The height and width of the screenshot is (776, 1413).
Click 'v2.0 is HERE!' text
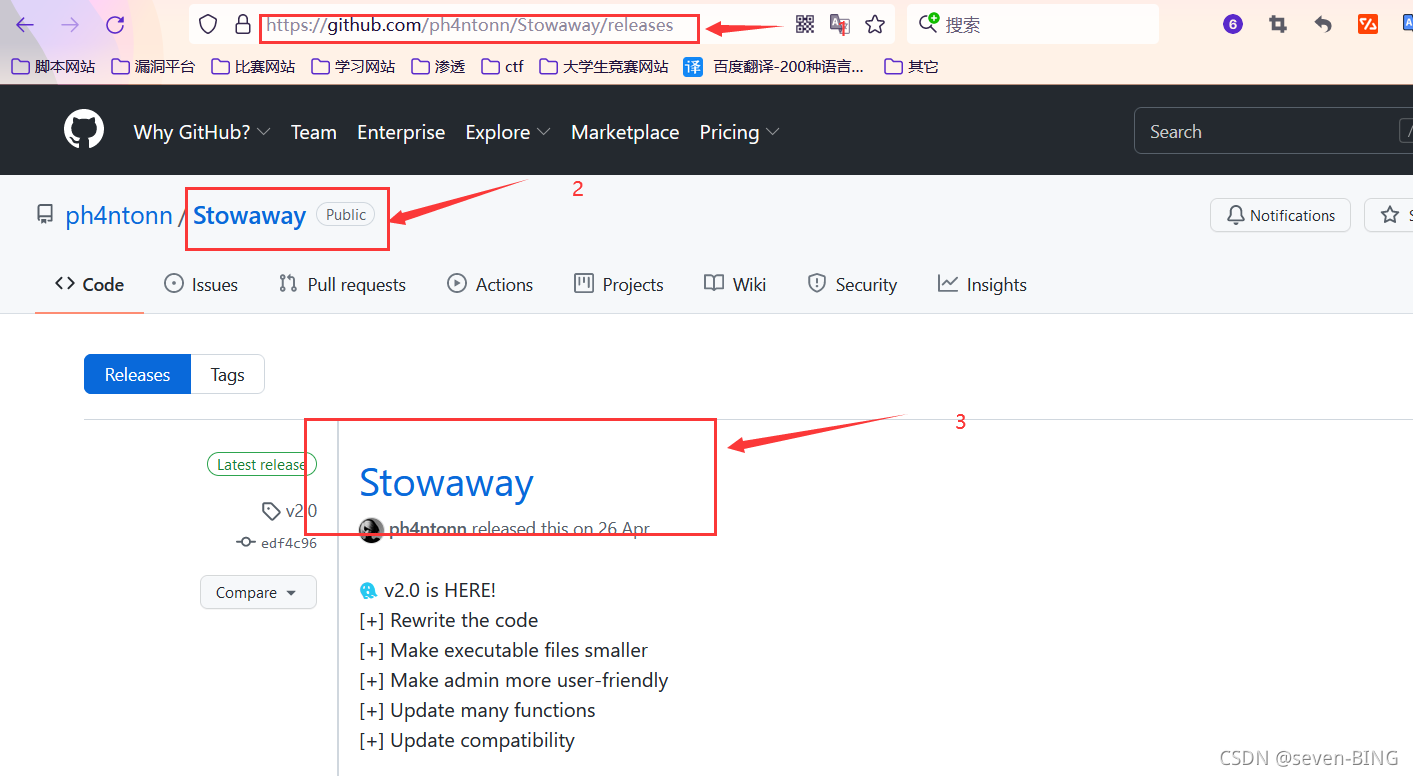click(439, 590)
